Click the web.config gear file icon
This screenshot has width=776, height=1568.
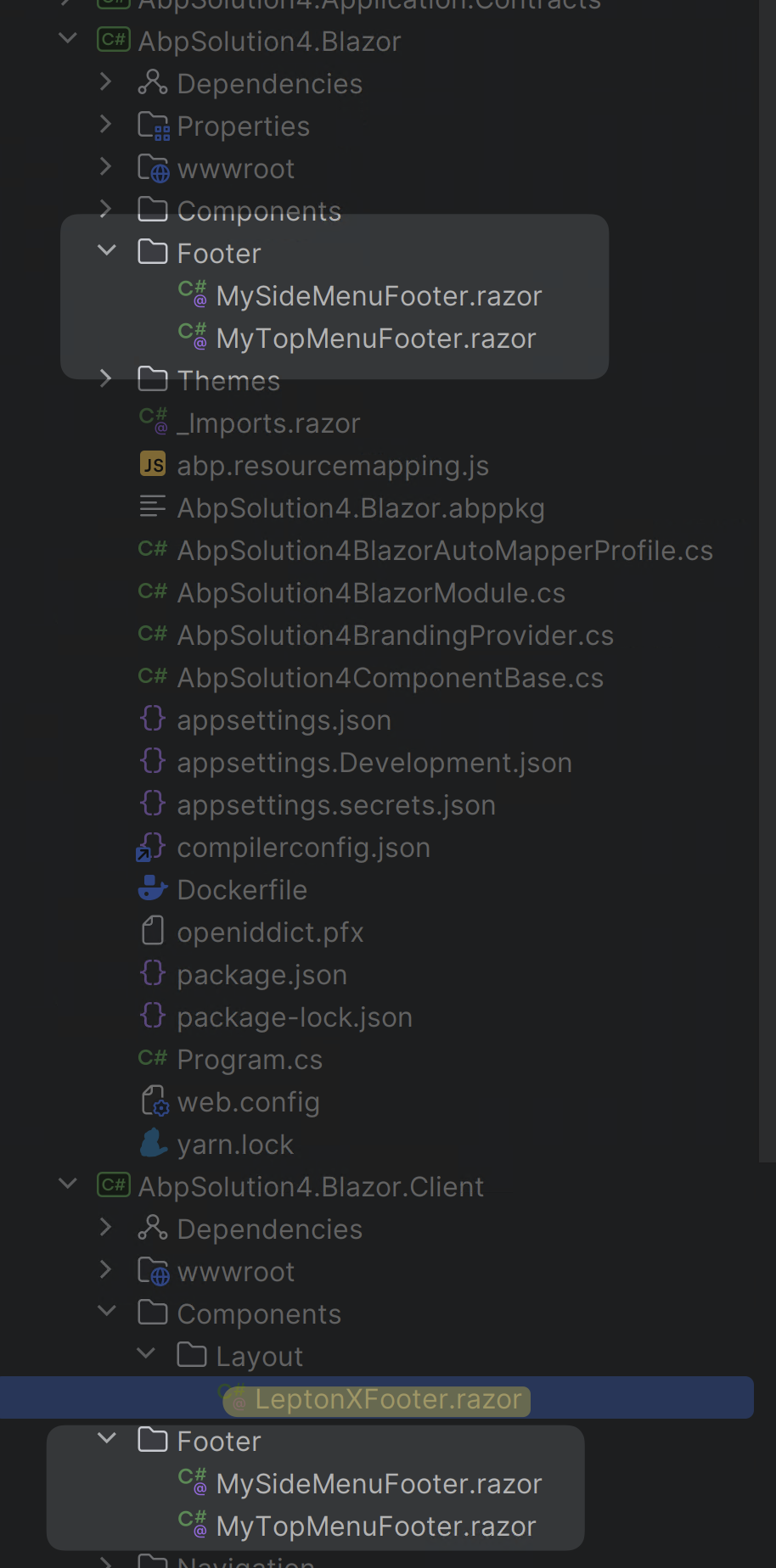154,1101
